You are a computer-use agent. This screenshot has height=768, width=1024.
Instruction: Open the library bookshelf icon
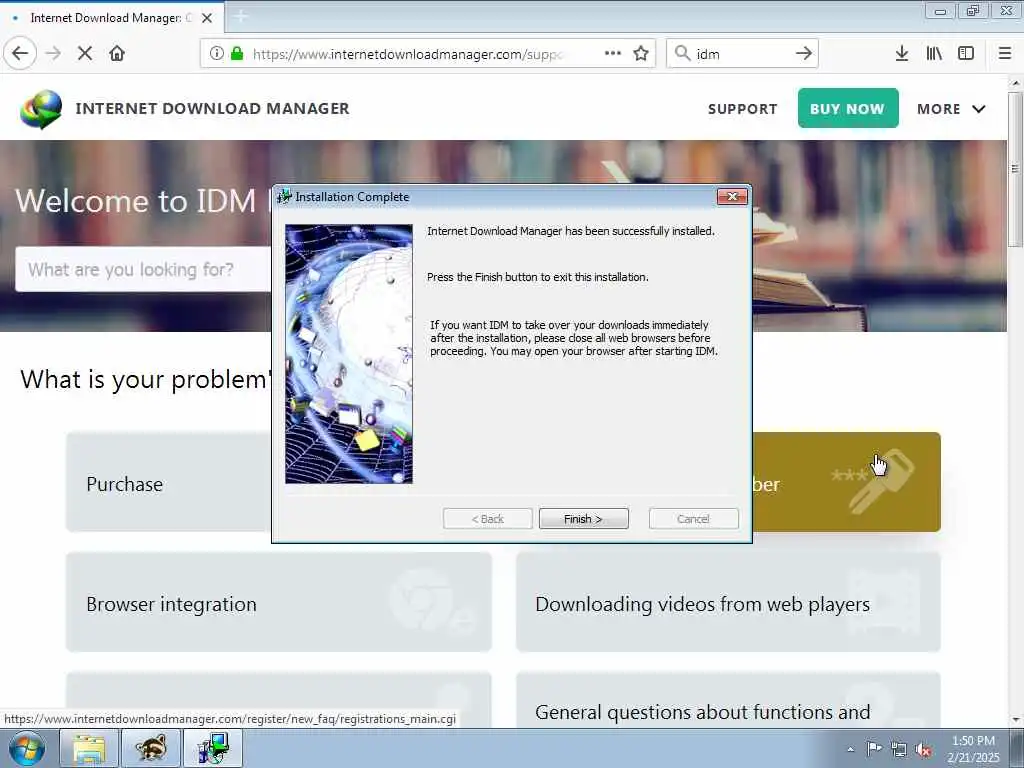(x=934, y=54)
